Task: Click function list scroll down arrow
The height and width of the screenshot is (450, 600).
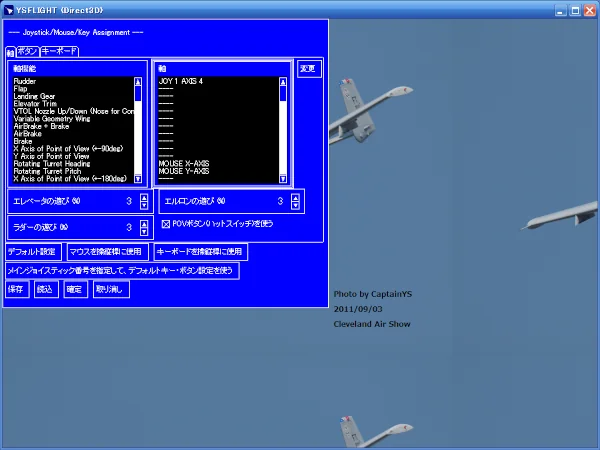Action: [x=138, y=179]
